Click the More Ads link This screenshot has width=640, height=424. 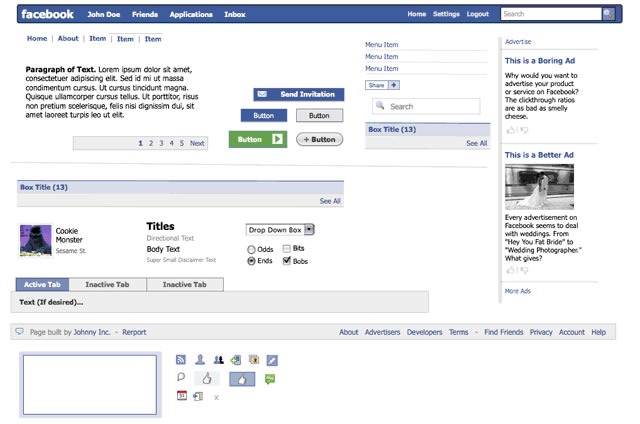tap(518, 291)
